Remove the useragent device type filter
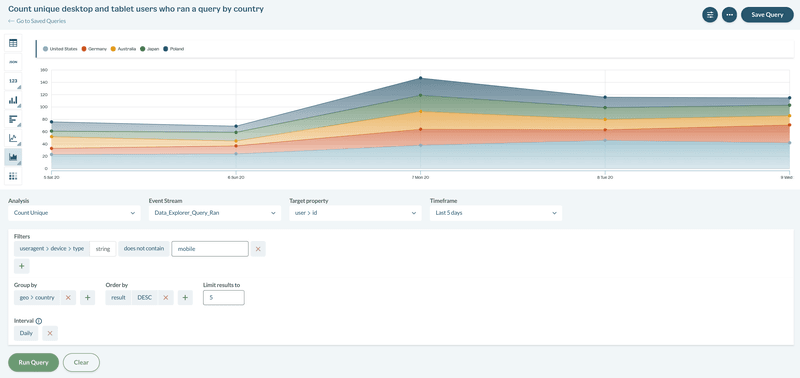The image size is (800, 378). click(258, 249)
